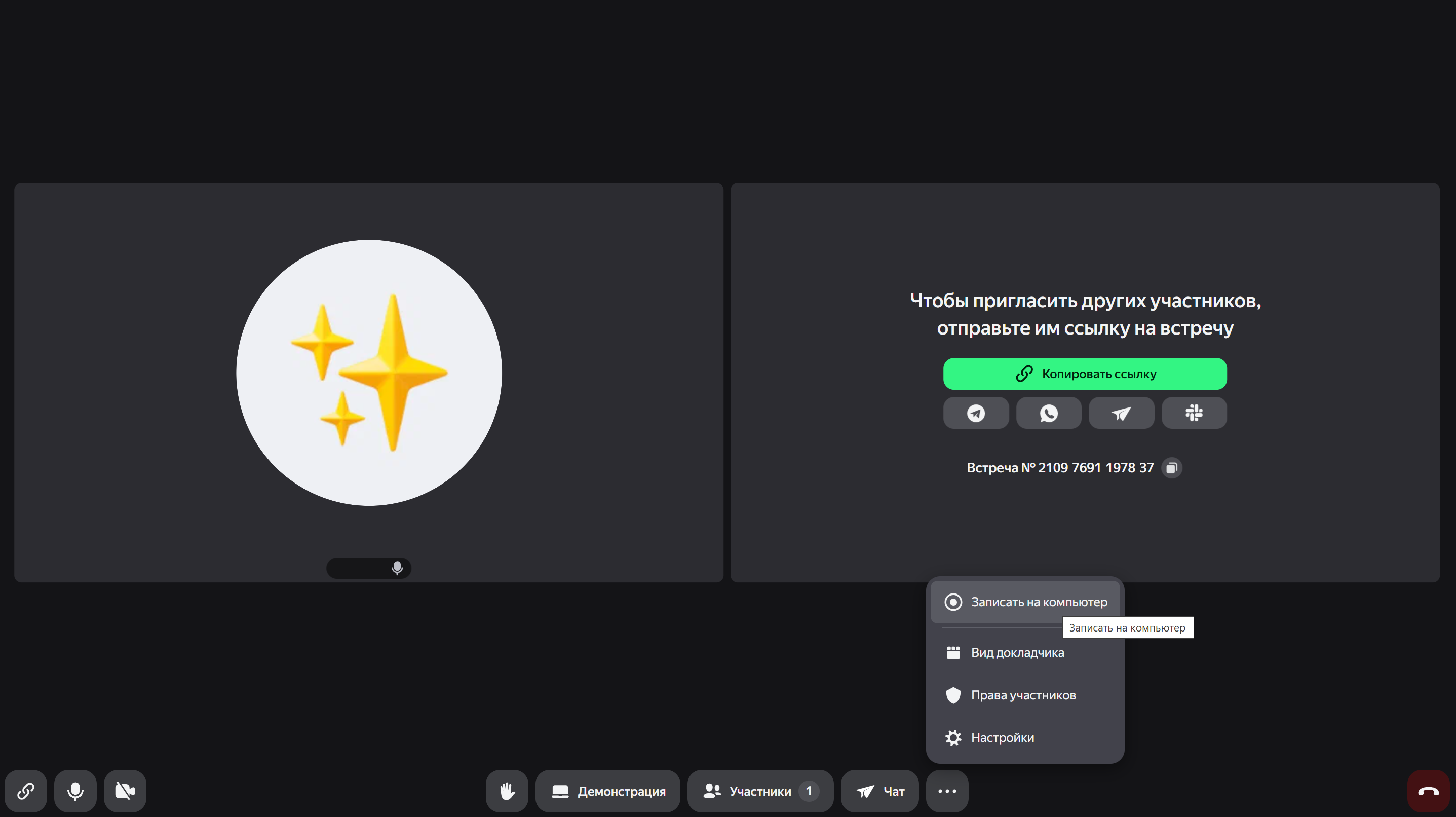
Task: End the call with red phone button
Action: point(1428,791)
